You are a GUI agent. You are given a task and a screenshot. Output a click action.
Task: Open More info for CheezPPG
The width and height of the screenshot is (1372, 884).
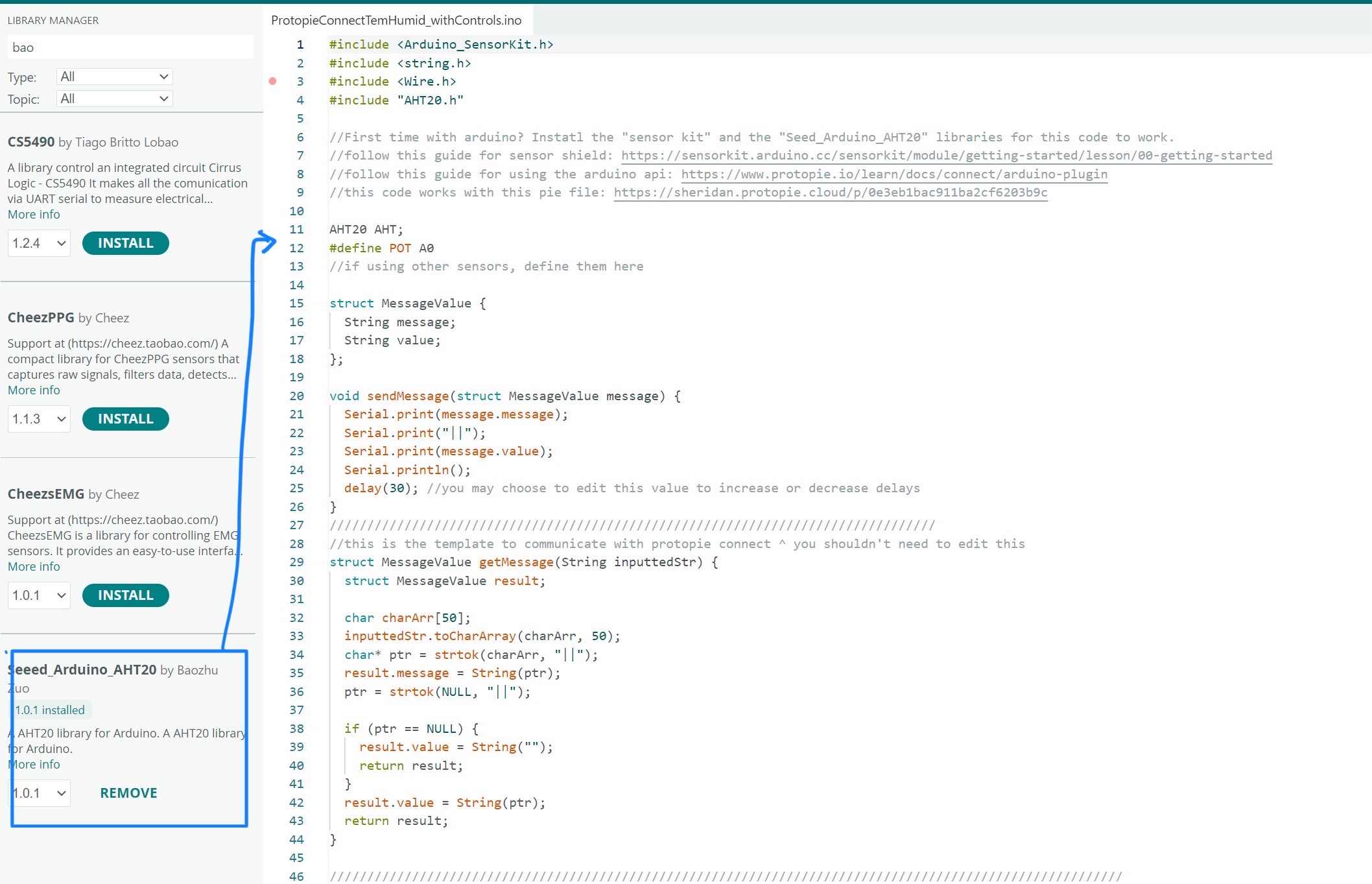pos(33,390)
